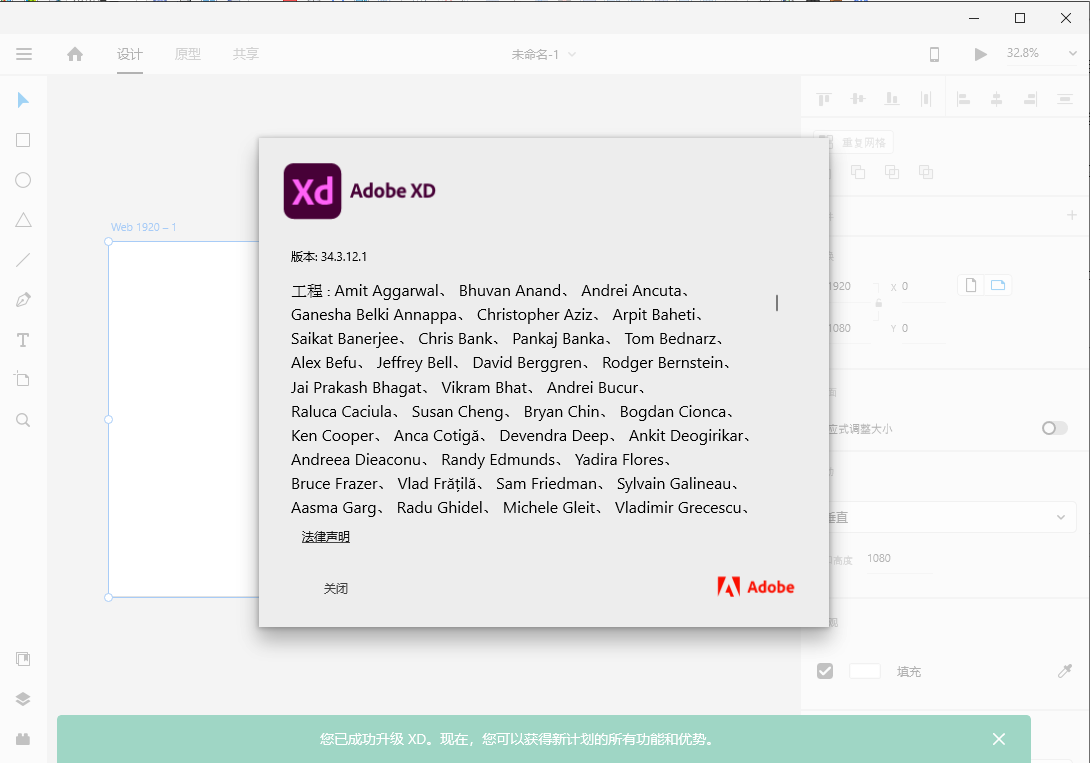Open the Layers panel icon

pyautogui.click(x=23, y=699)
